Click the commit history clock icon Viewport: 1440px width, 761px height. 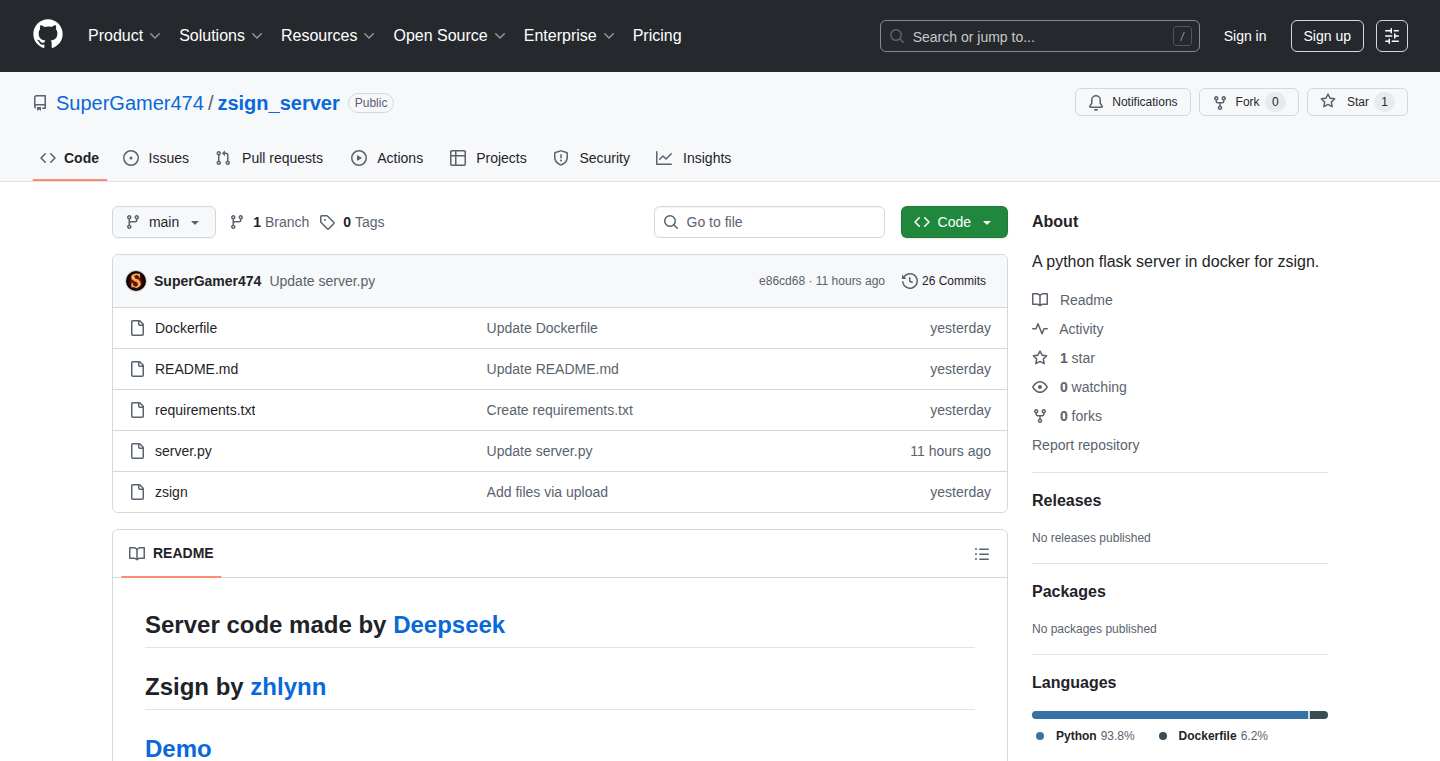pos(910,281)
